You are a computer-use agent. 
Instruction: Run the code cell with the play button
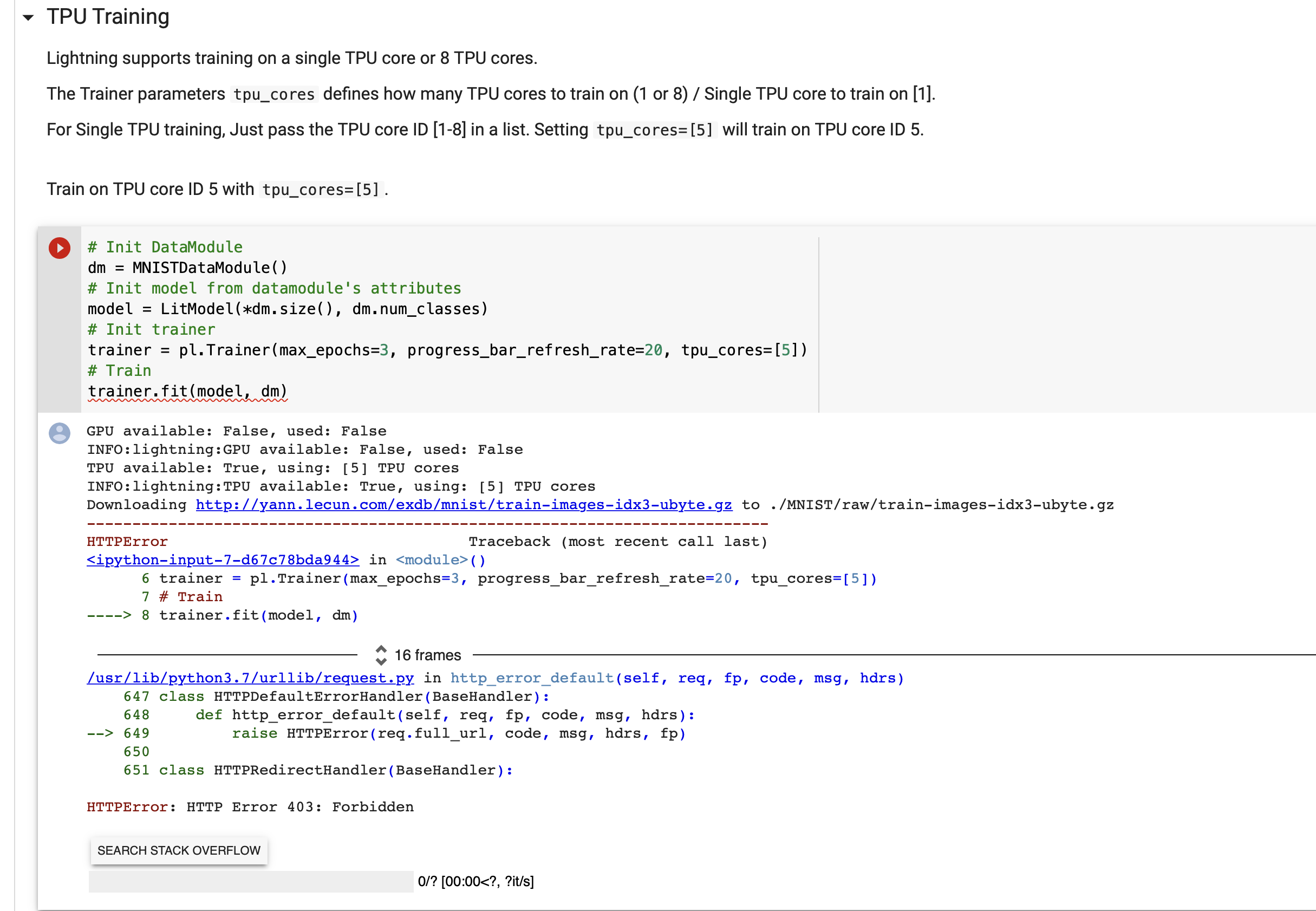pos(59,247)
